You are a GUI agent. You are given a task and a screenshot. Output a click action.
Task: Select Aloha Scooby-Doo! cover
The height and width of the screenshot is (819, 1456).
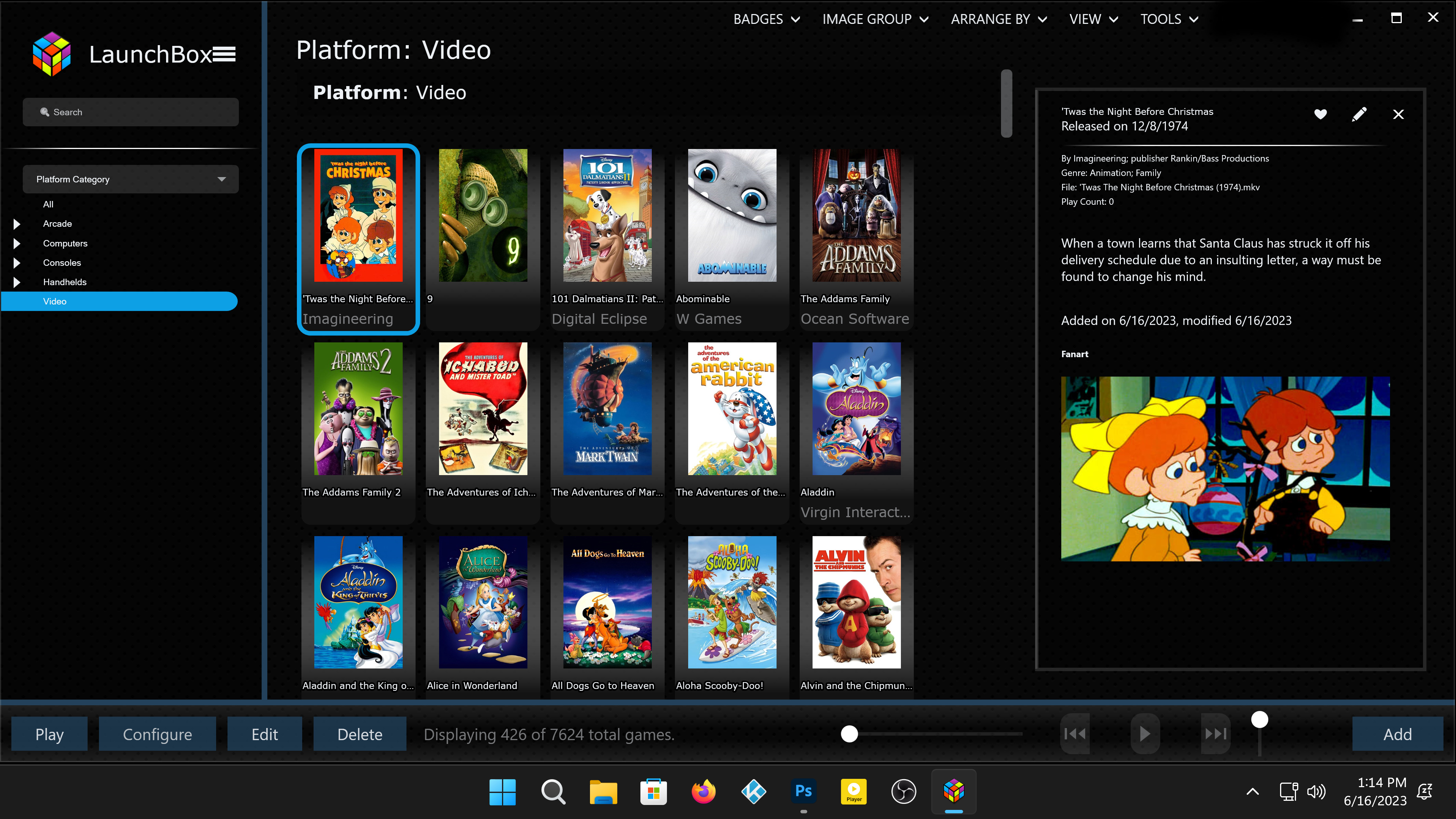point(732,602)
